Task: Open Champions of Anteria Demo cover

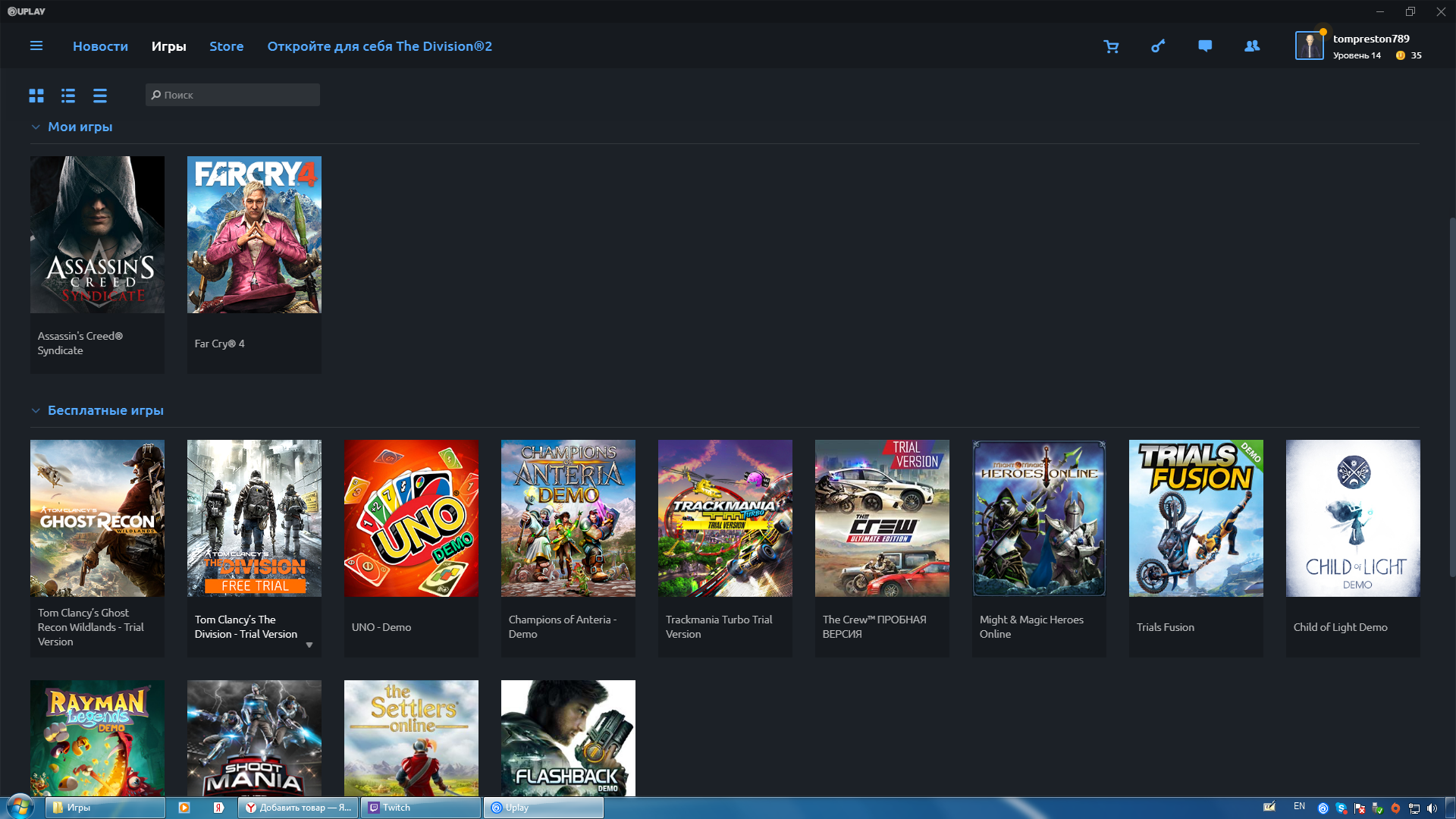Action: click(568, 518)
